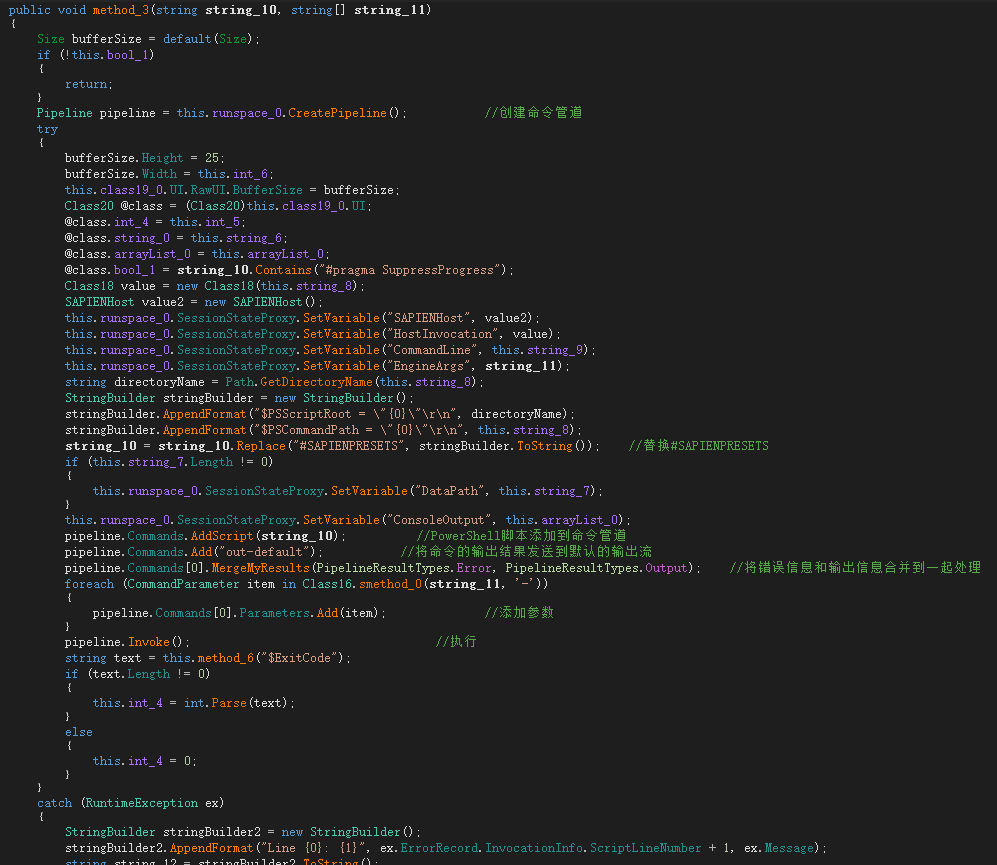Go to Class18 constructor after new keyword
The image size is (997, 865).
point(229,286)
